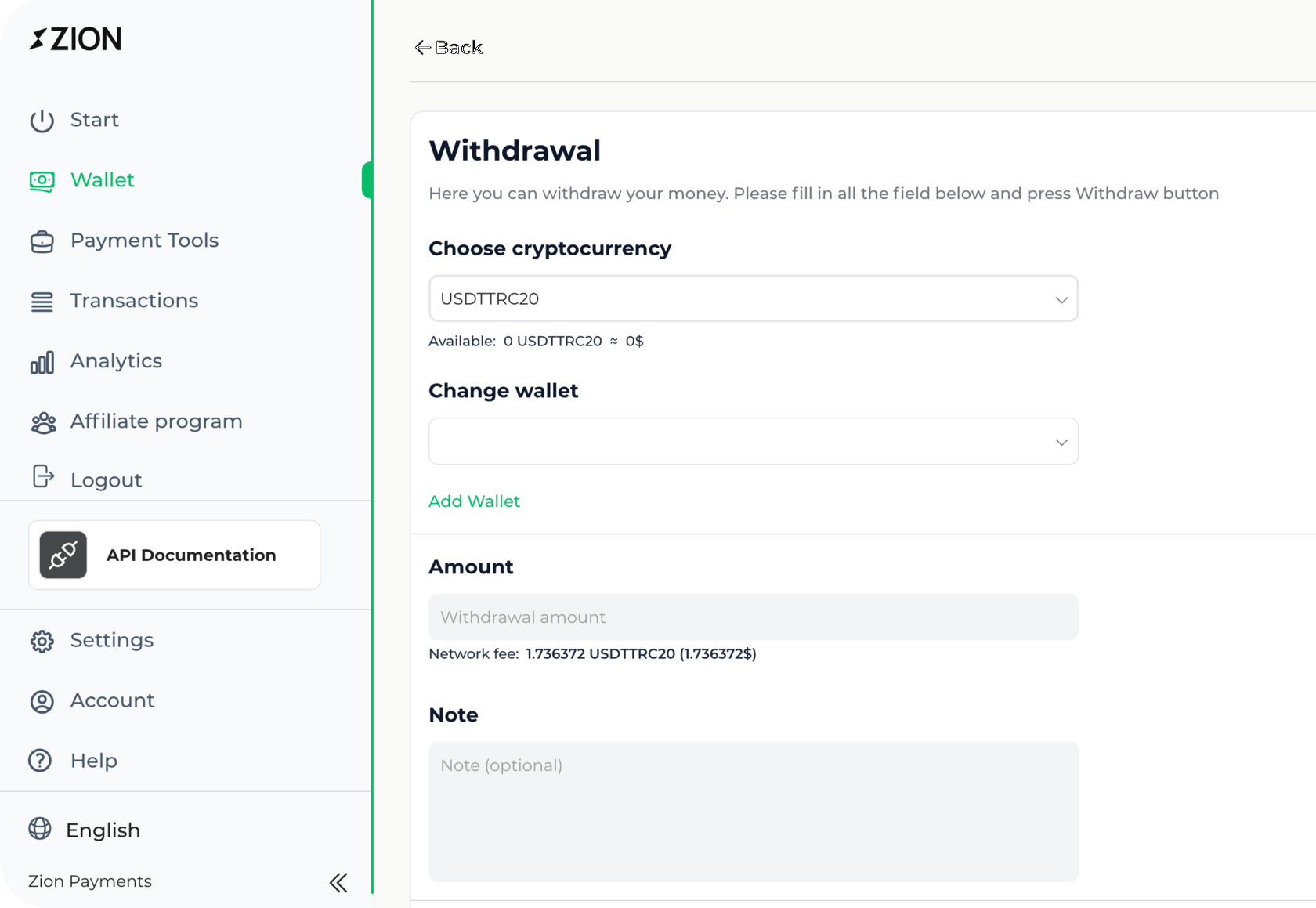Click the Back arrow link
The height and width of the screenshot is (908, 1316).
449,48
